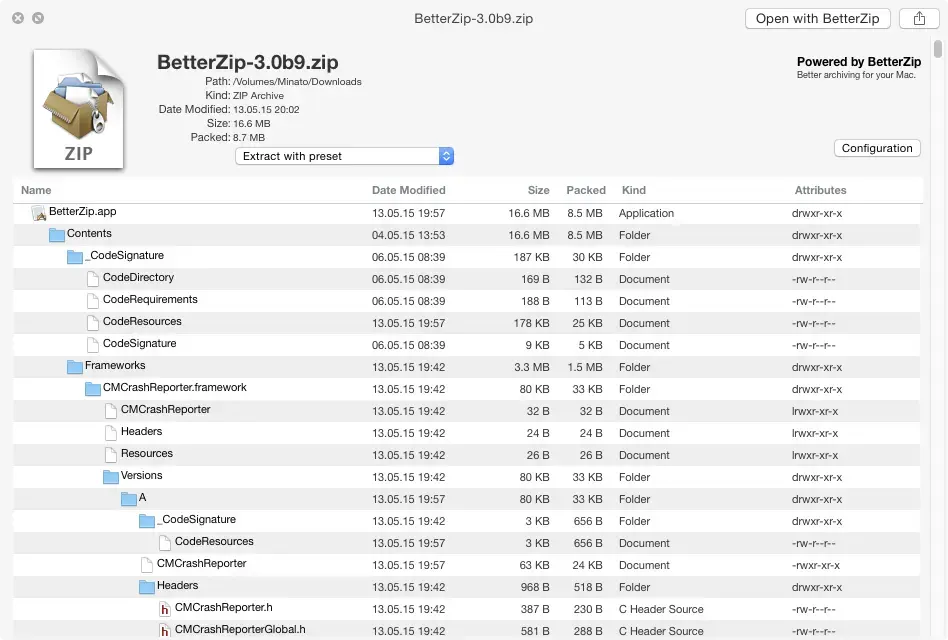
Task: Click the C header icon for CMCrashReporter.h
Action: pos(164,608)
